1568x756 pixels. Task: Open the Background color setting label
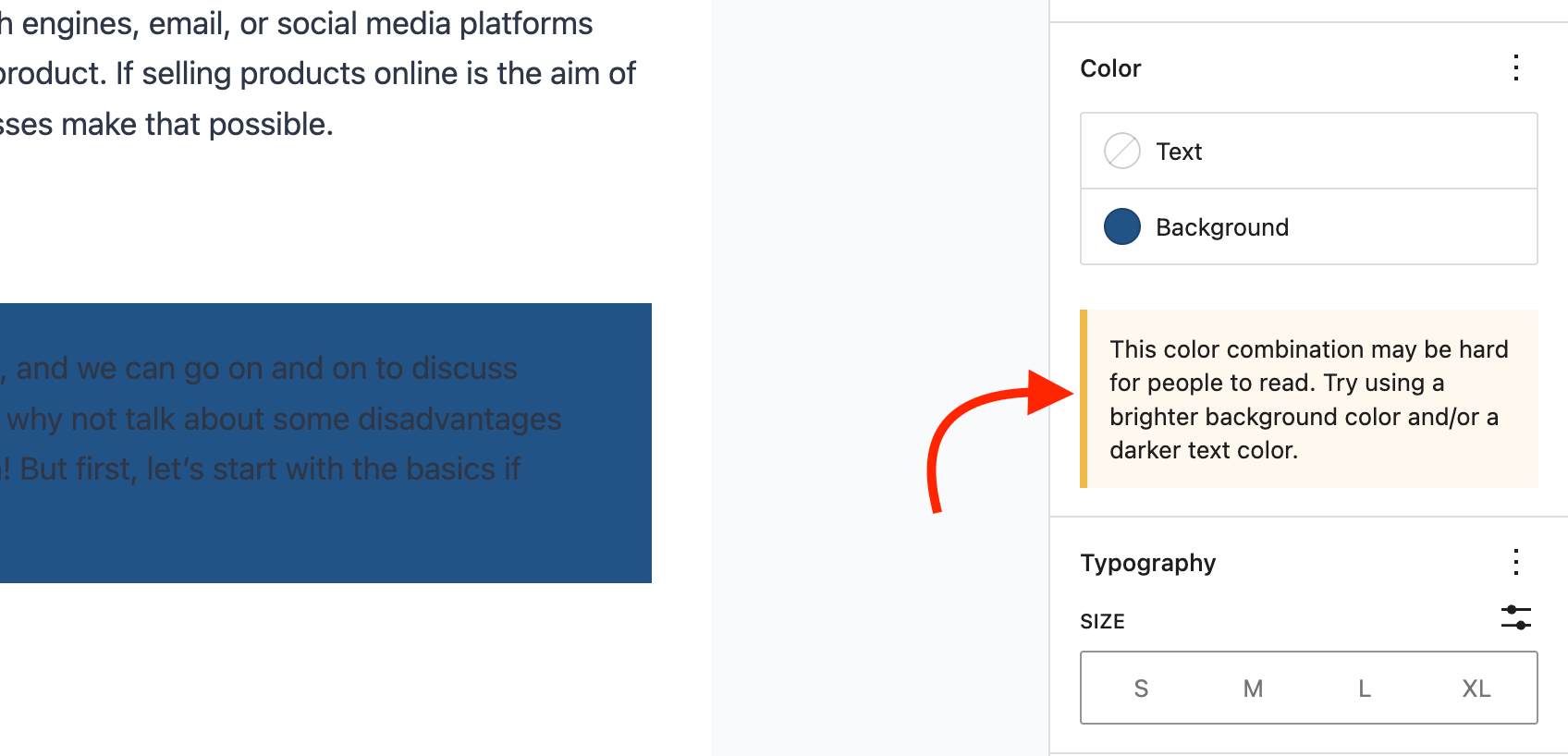tap(1221, 227)
